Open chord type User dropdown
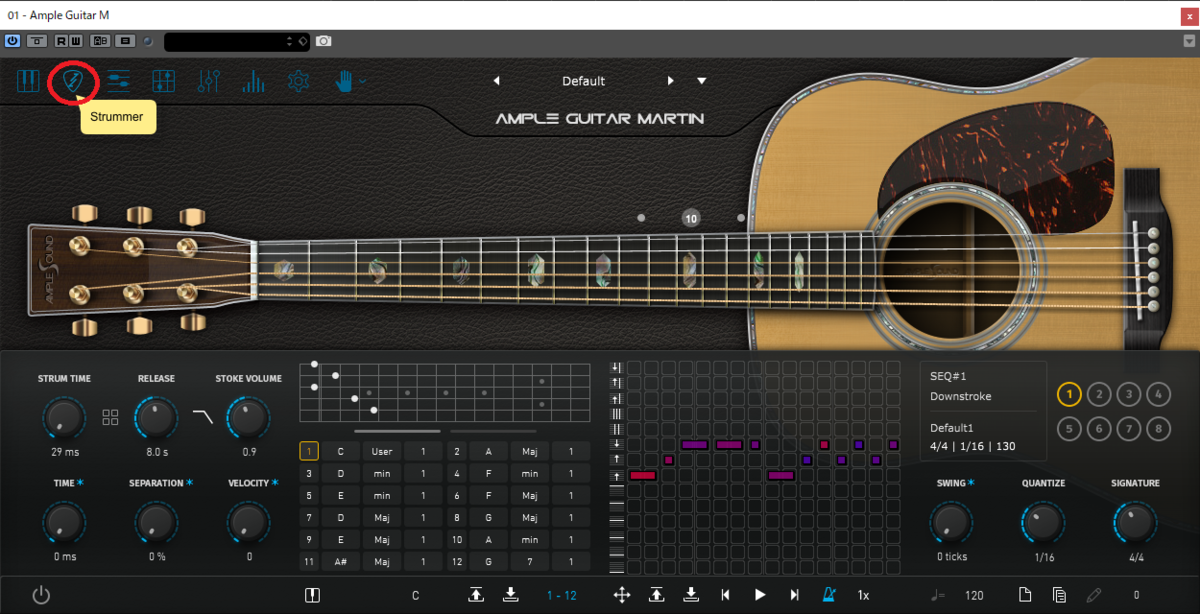 [382, 451]
